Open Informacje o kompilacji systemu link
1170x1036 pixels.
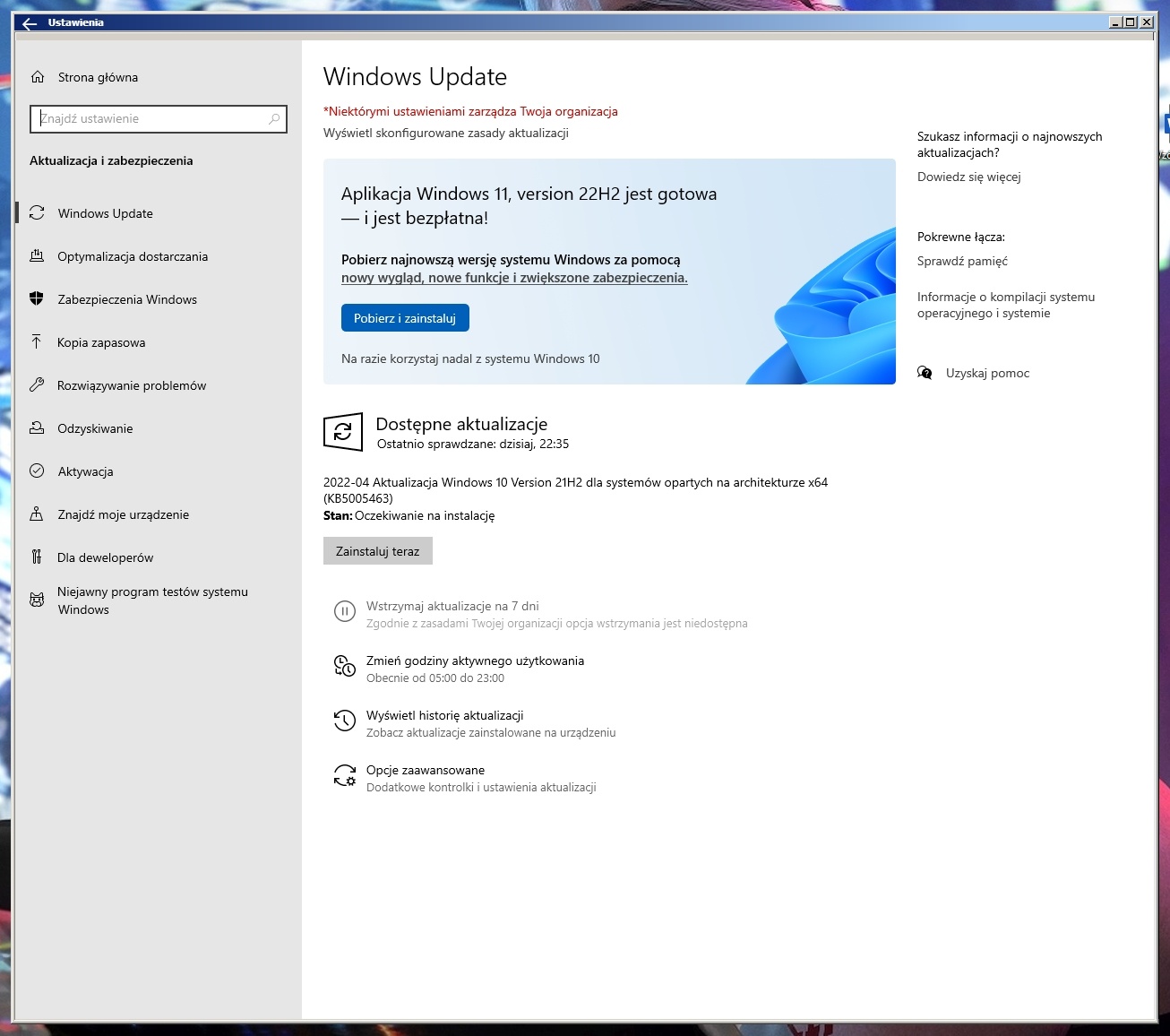[x=1006, y=305]
